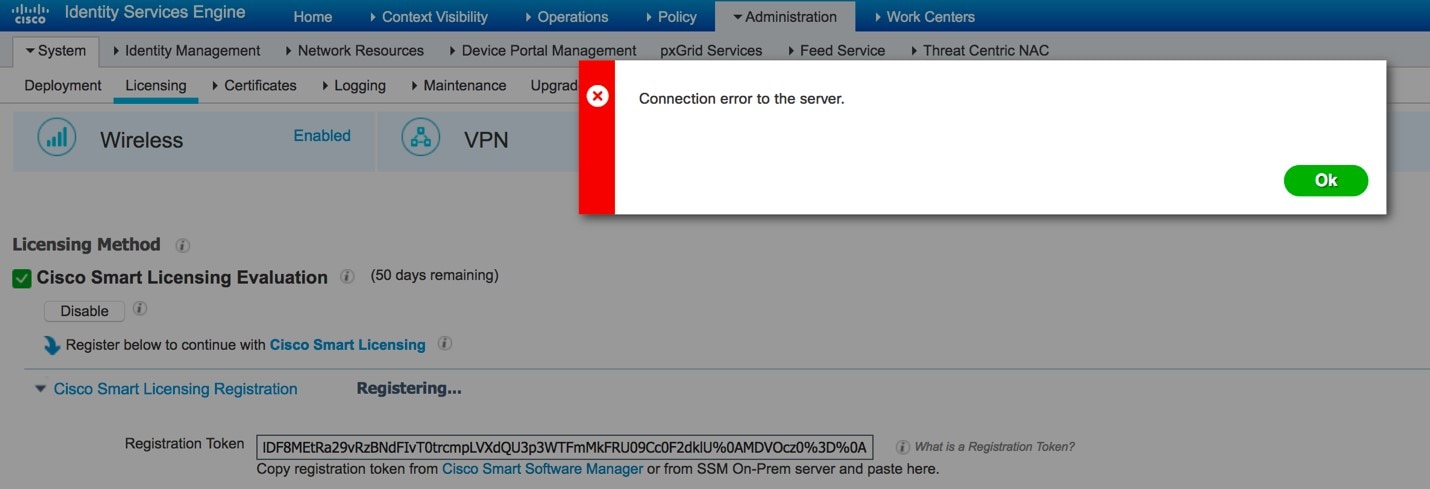Viewport: 1430px width, 489px height.
Task: Expand the Threat Centric NAC menu
Action: click(980, 50)
